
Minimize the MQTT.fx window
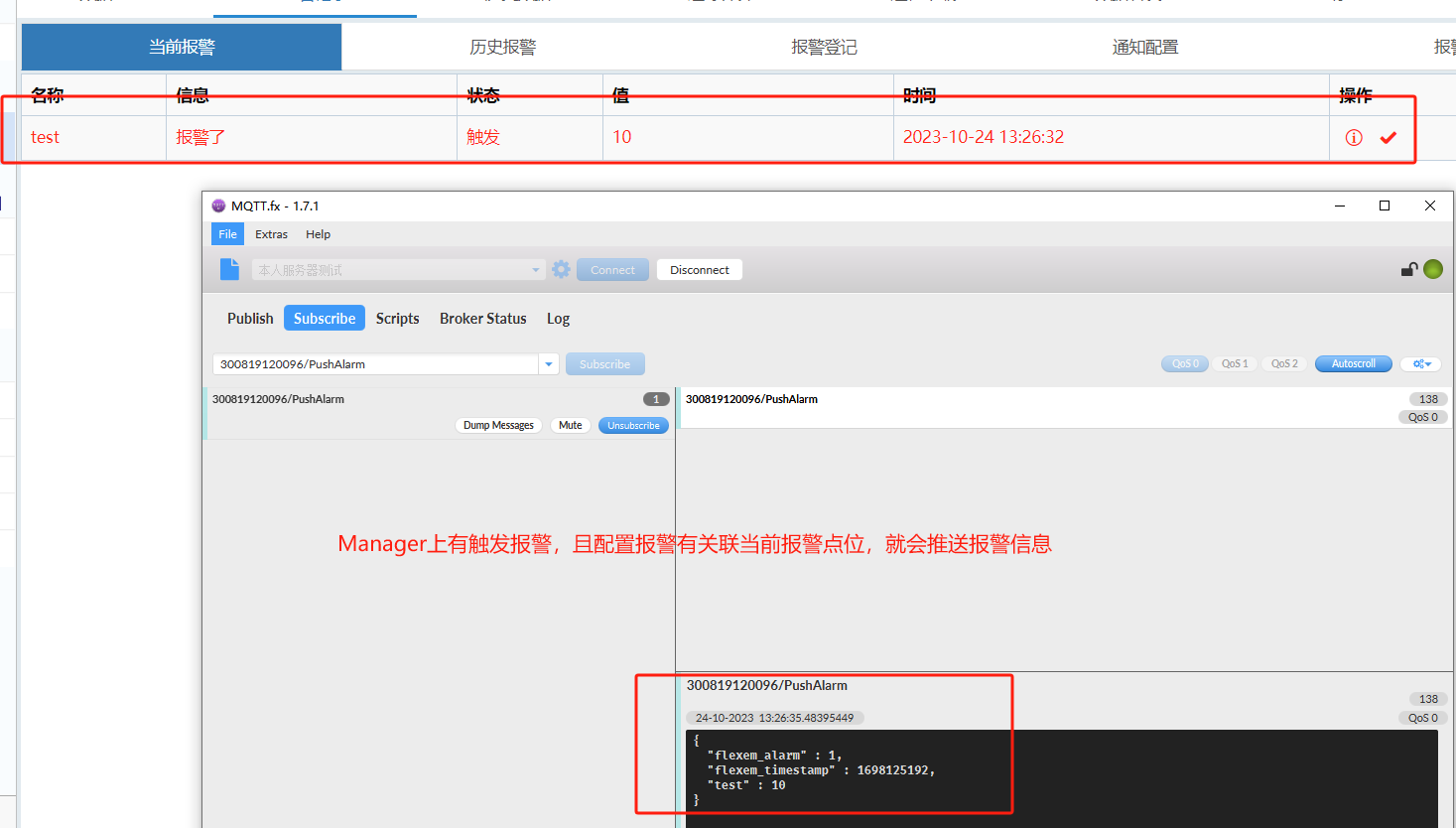[x=1340, y=206]
